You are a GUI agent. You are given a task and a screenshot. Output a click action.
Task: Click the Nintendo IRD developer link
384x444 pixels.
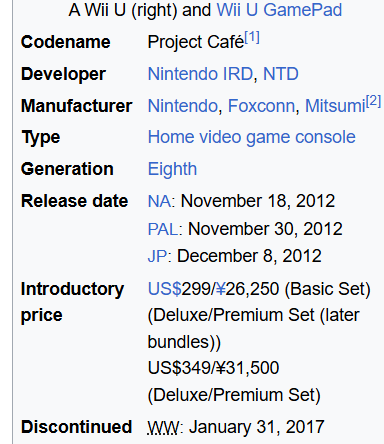(200, 74)
